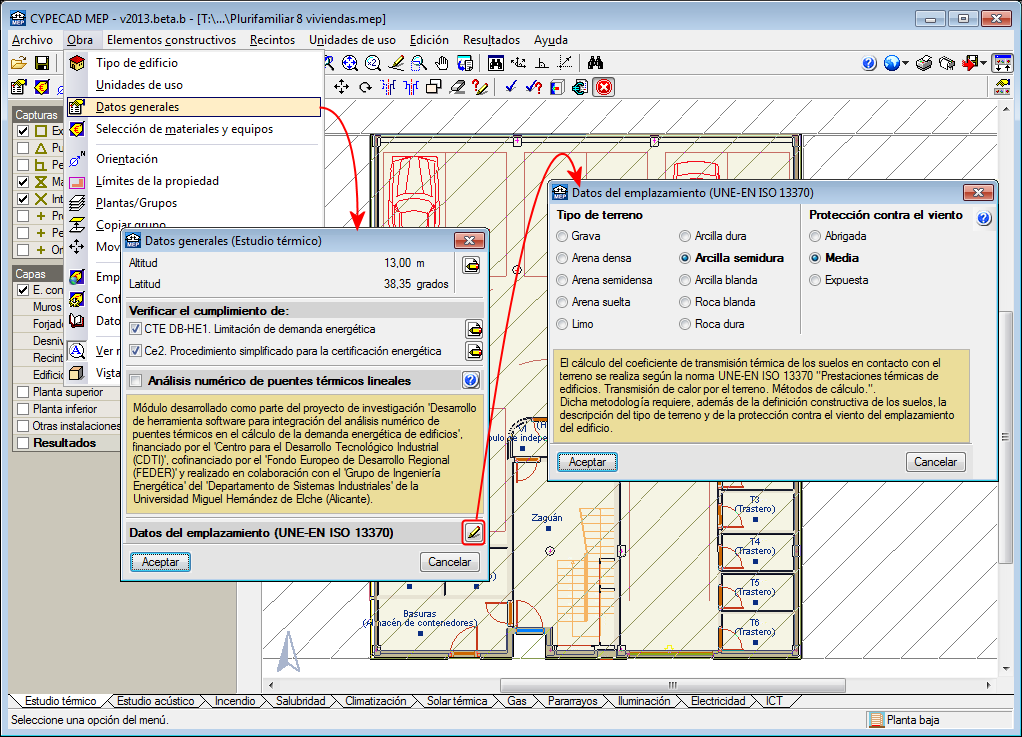Click Aceptar in Datos del emplazamiento dialog
This screenshot has height=737, width=1022.
(x=587, y=462)
